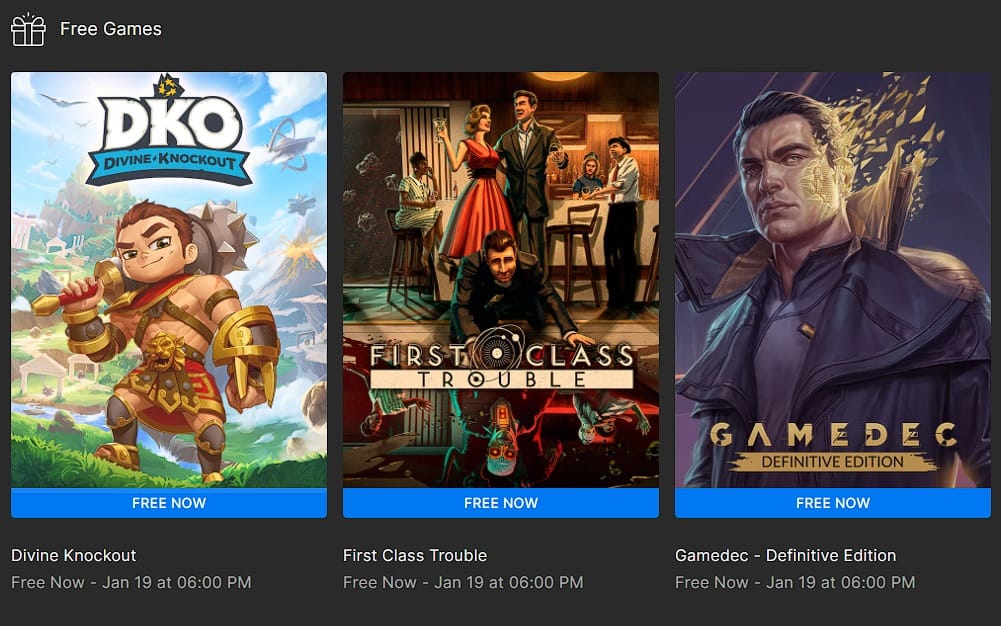This screenshot has height=626, width=1001.
Task: Select the Divine Knockout title text
Action: click(73, 555)
